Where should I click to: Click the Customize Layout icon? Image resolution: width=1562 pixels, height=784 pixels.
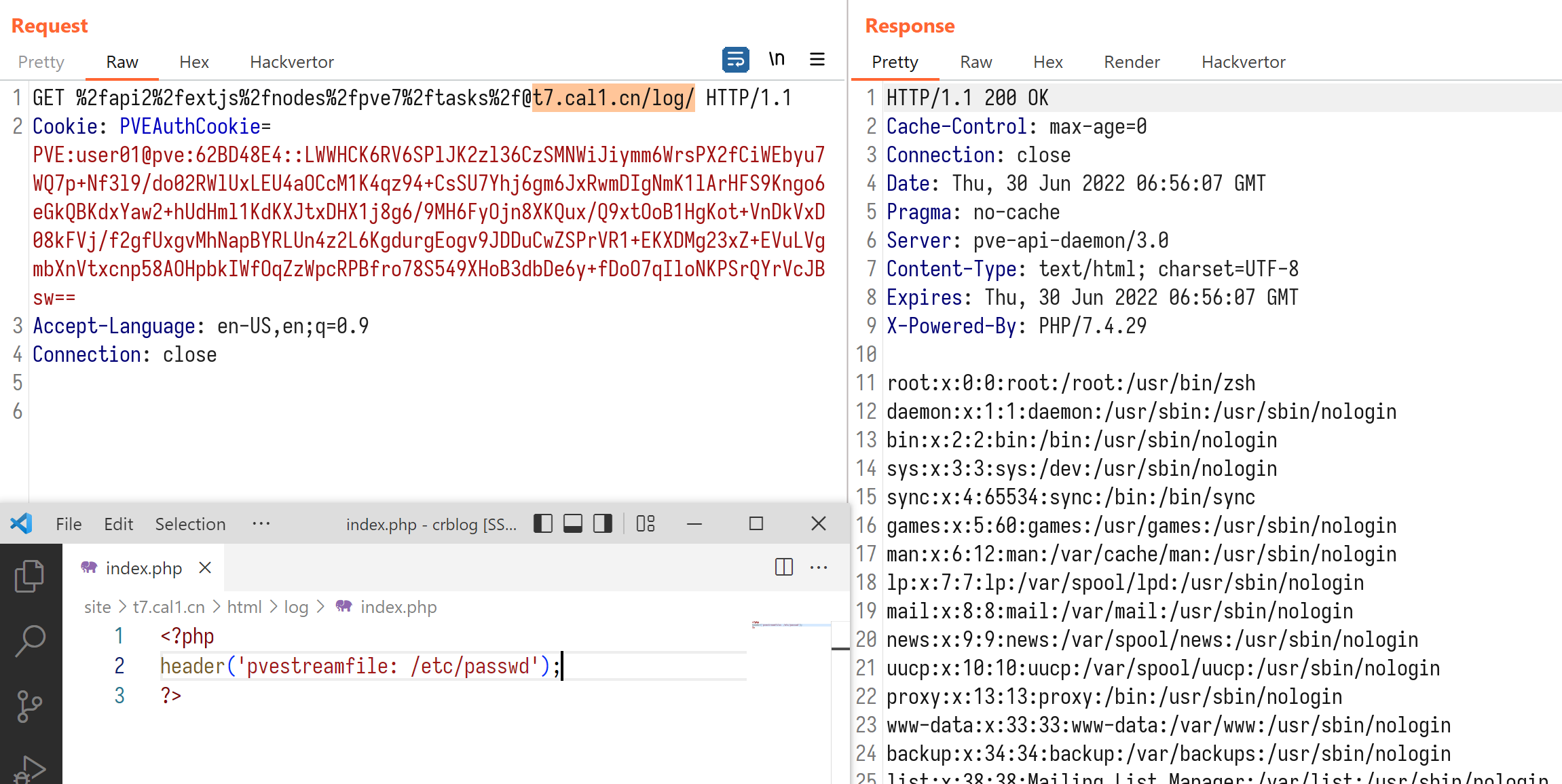click(646, 523)
